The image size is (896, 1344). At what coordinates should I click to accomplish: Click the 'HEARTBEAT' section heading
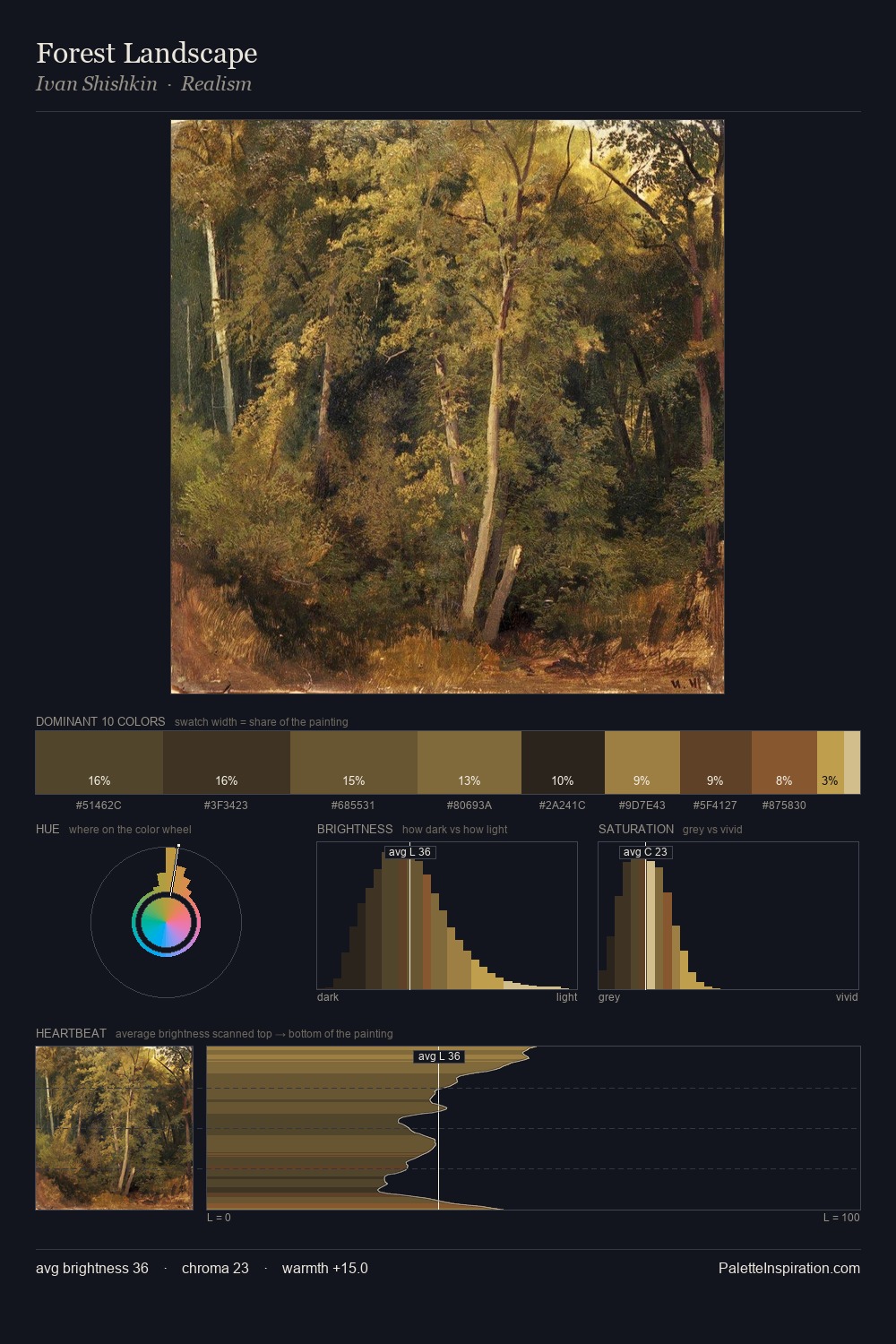pyautogui.click(x=71, y=1033)
